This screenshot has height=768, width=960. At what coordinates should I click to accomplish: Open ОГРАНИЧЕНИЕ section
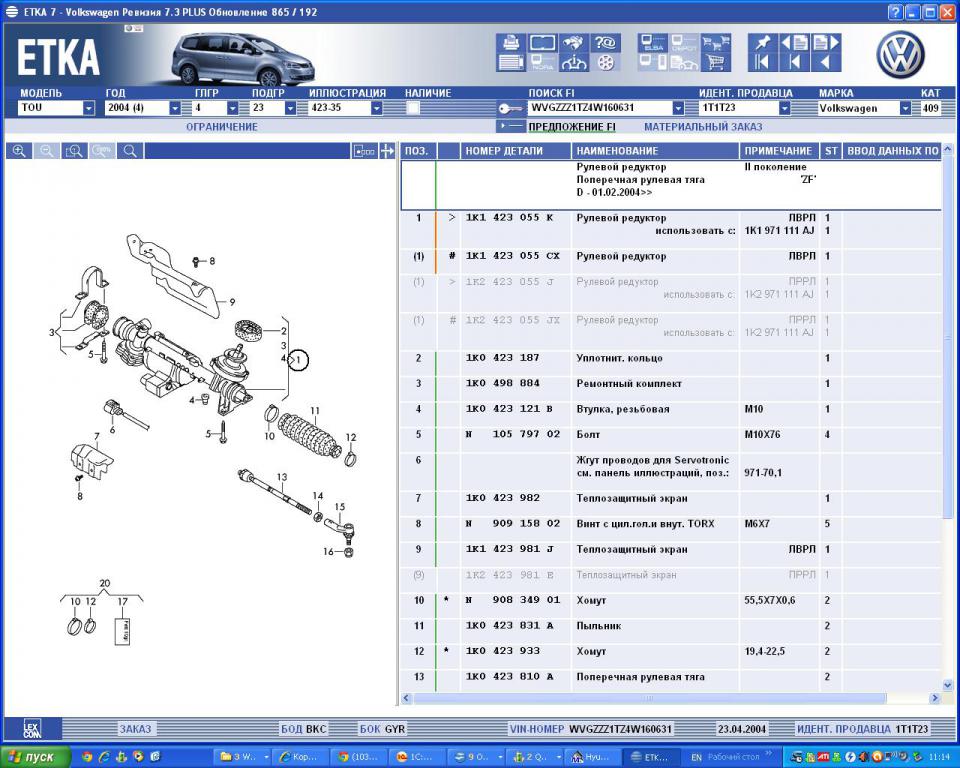click(x=222, y=127)
